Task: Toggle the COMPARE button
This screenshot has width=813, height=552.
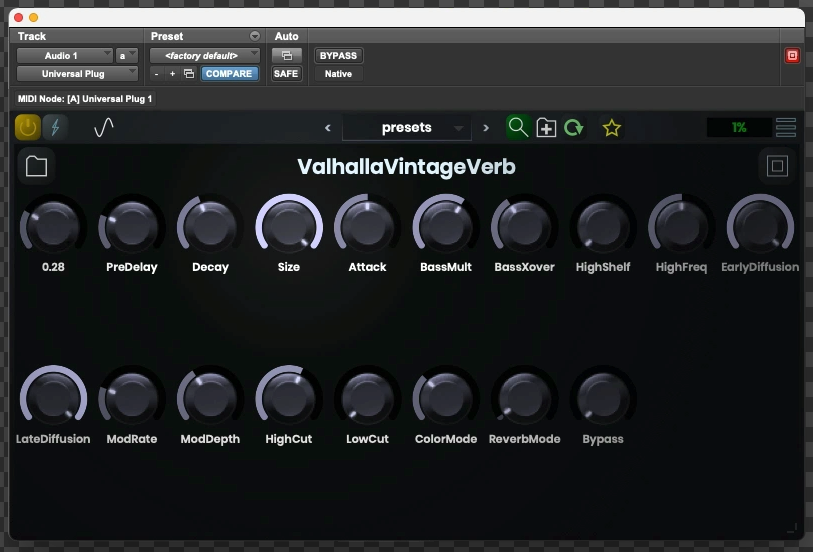Action: [x=229, y=74]
